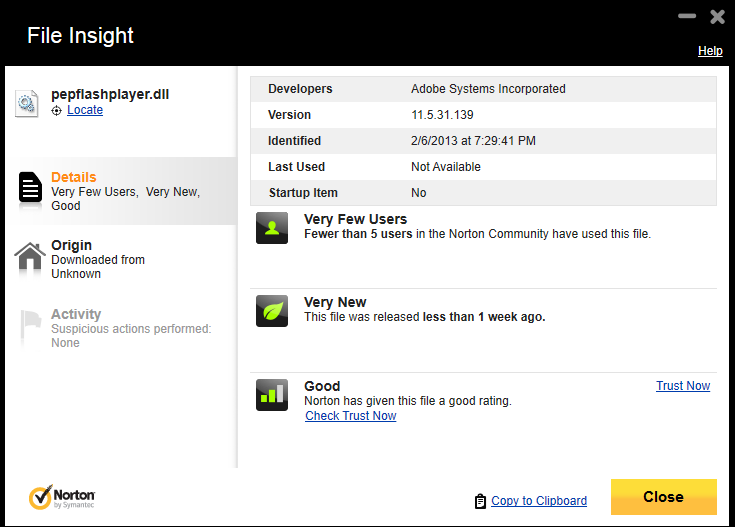735x527 pixels.
Task: Click the Origin house icon
Action: point(30,256)
